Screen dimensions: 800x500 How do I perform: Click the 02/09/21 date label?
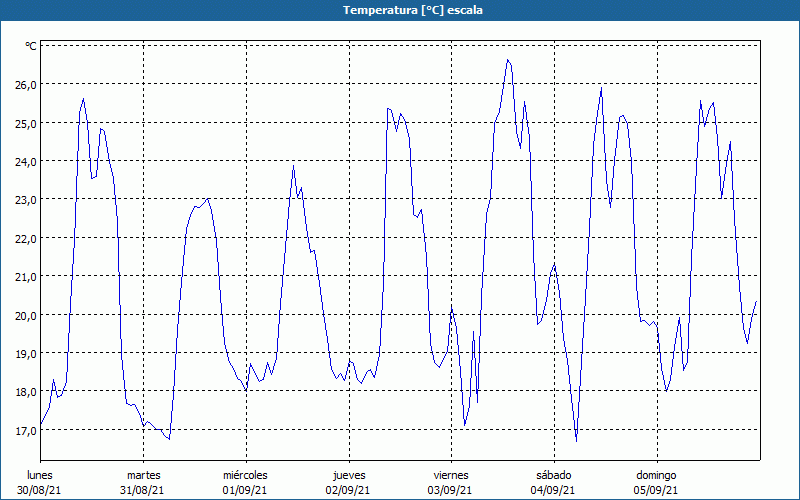point(348,490)
